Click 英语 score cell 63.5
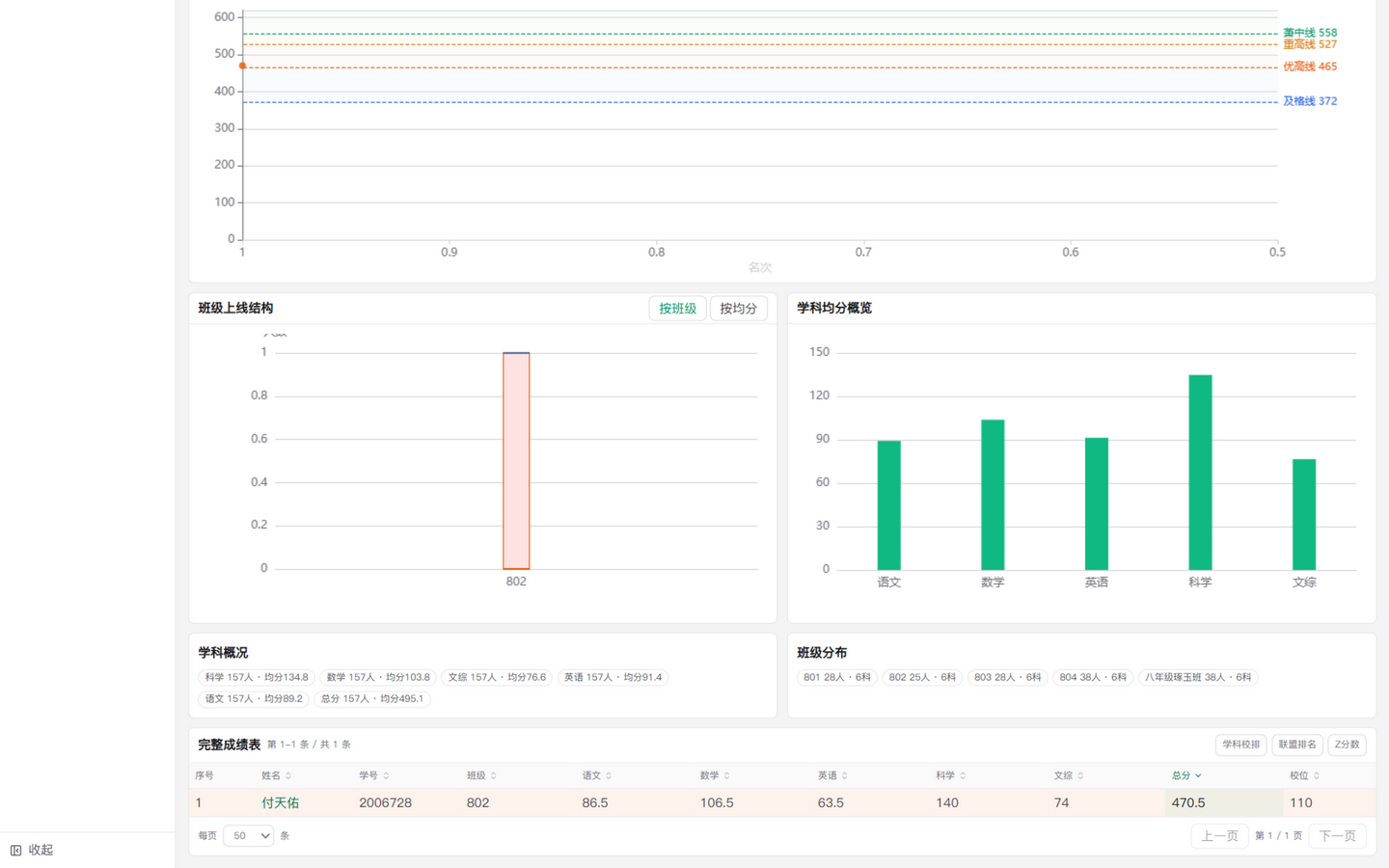Viewport: 1389px width, 868px height. [x=831, y=802]
